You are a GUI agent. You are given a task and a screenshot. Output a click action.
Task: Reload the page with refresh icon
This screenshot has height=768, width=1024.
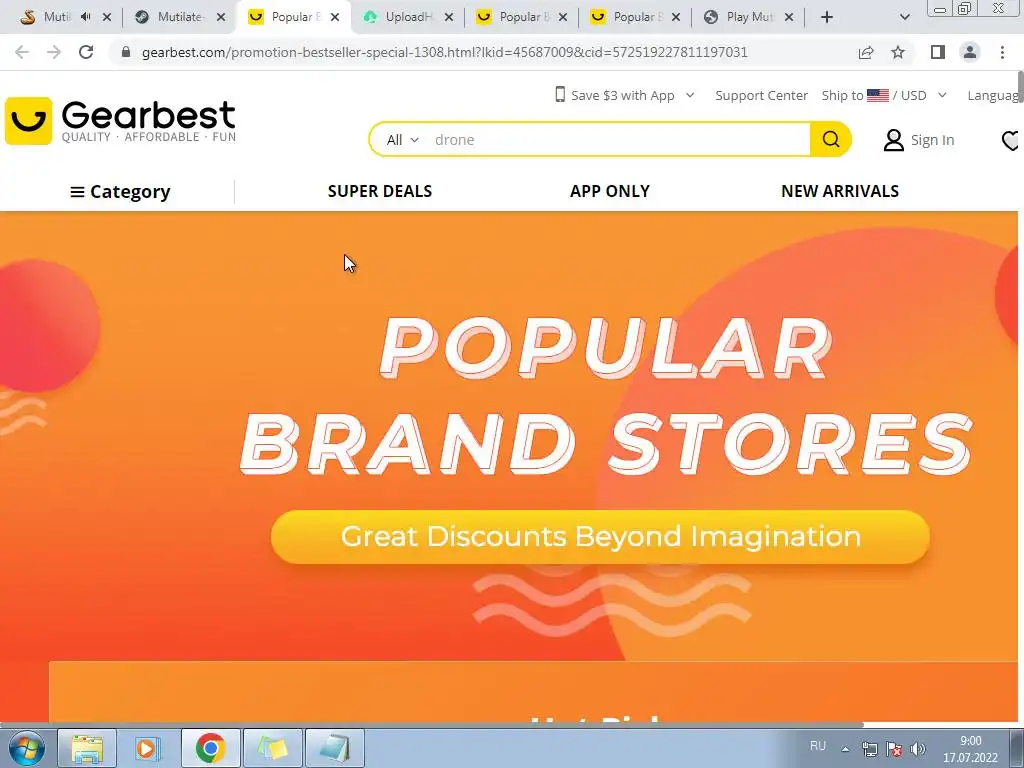86,52
